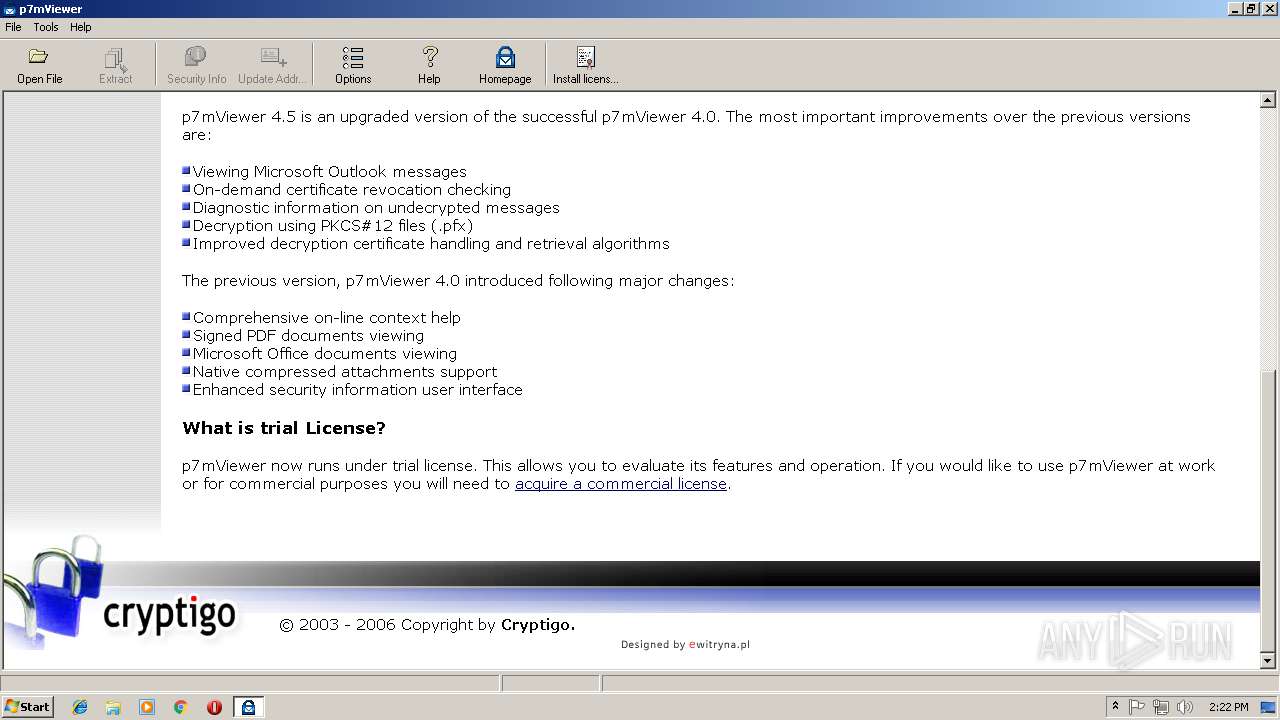Click the vertical scrollbar down arrow
The height and width of the screenshot is (720, 1280).
tap(1268, 660)
